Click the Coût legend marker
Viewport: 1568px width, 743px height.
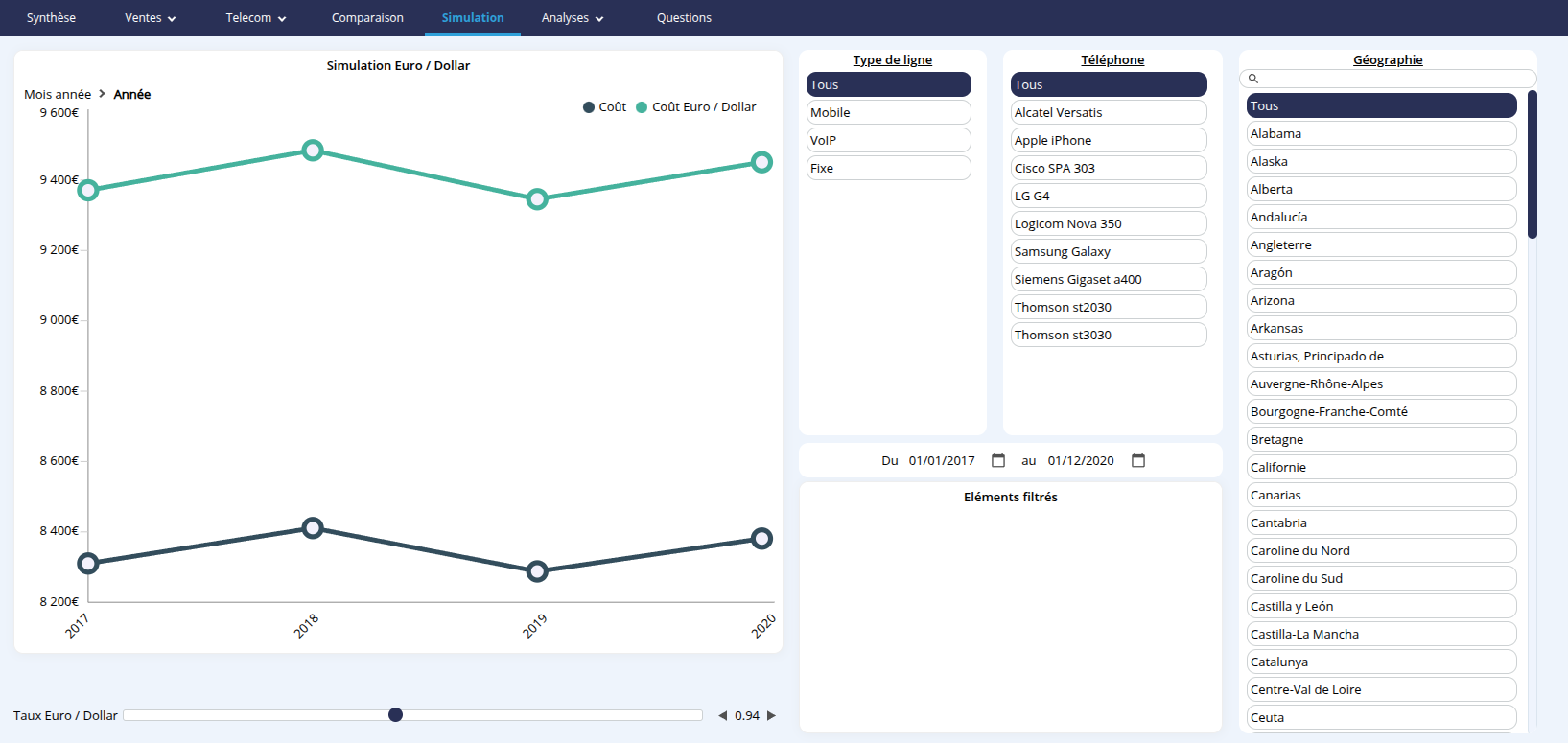pyautogui.click(x=589, y=107)
